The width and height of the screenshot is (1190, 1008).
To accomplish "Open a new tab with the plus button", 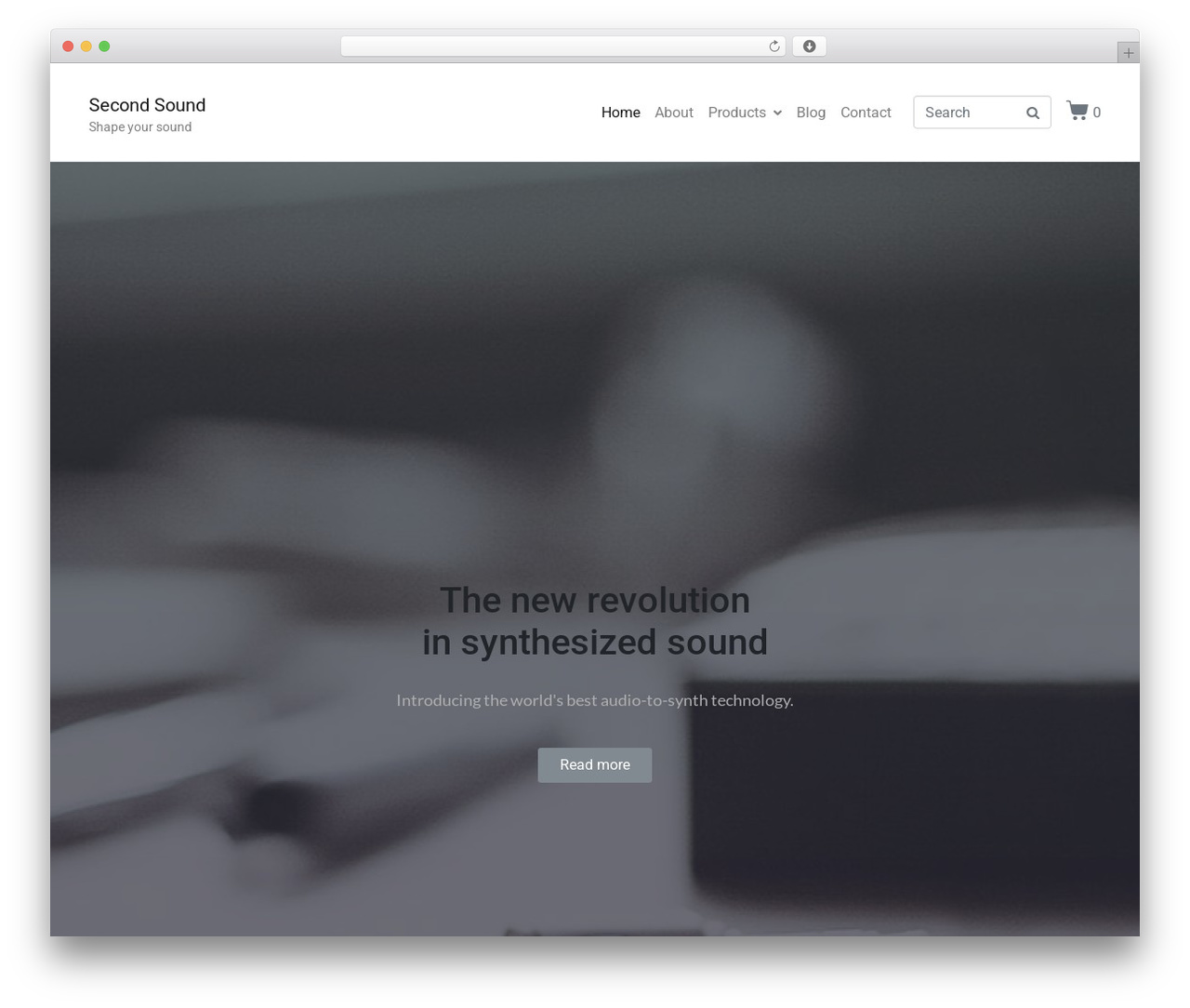I will (x=1128, y=53).
